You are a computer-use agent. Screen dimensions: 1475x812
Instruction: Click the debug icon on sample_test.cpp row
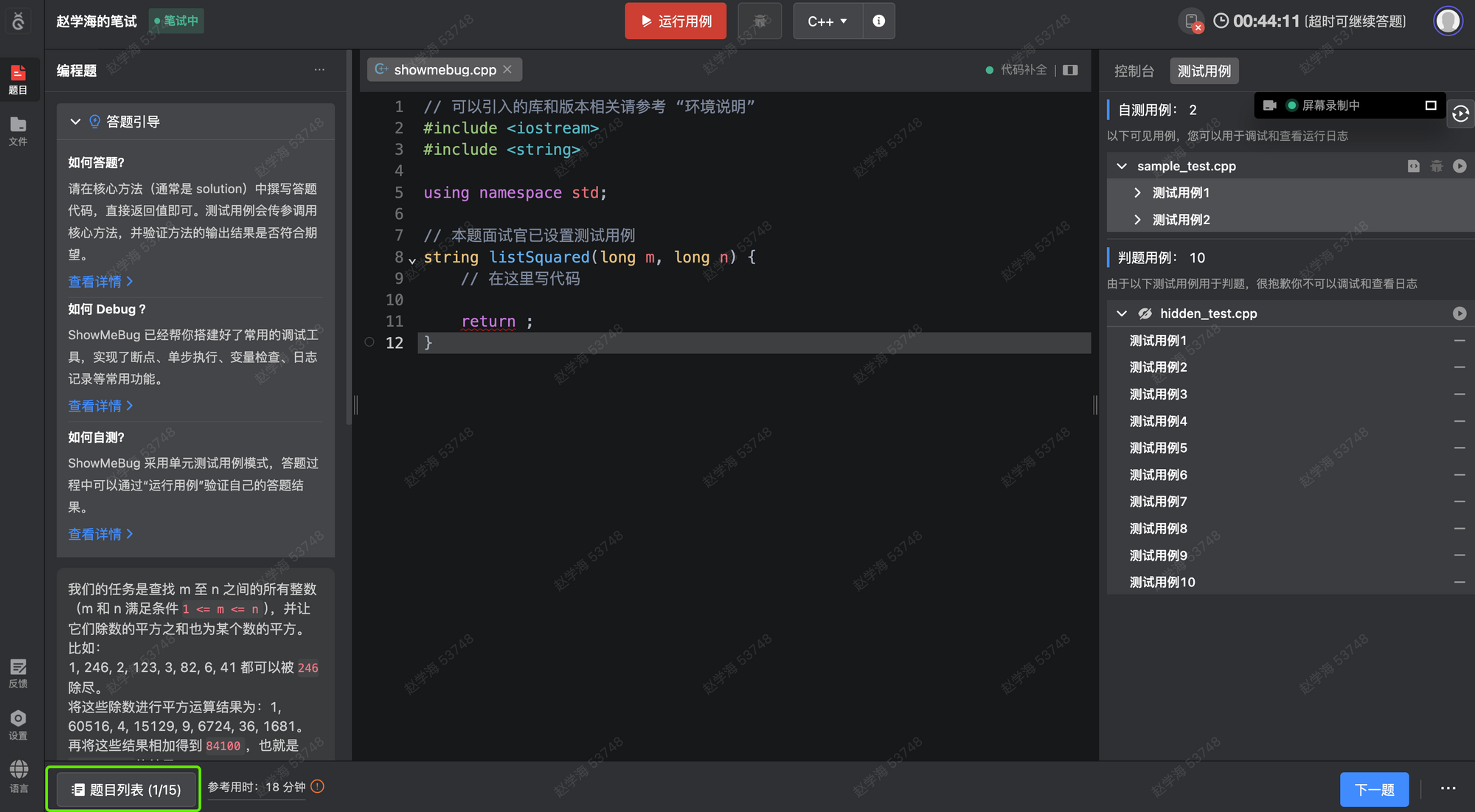tap(1436, 166)
